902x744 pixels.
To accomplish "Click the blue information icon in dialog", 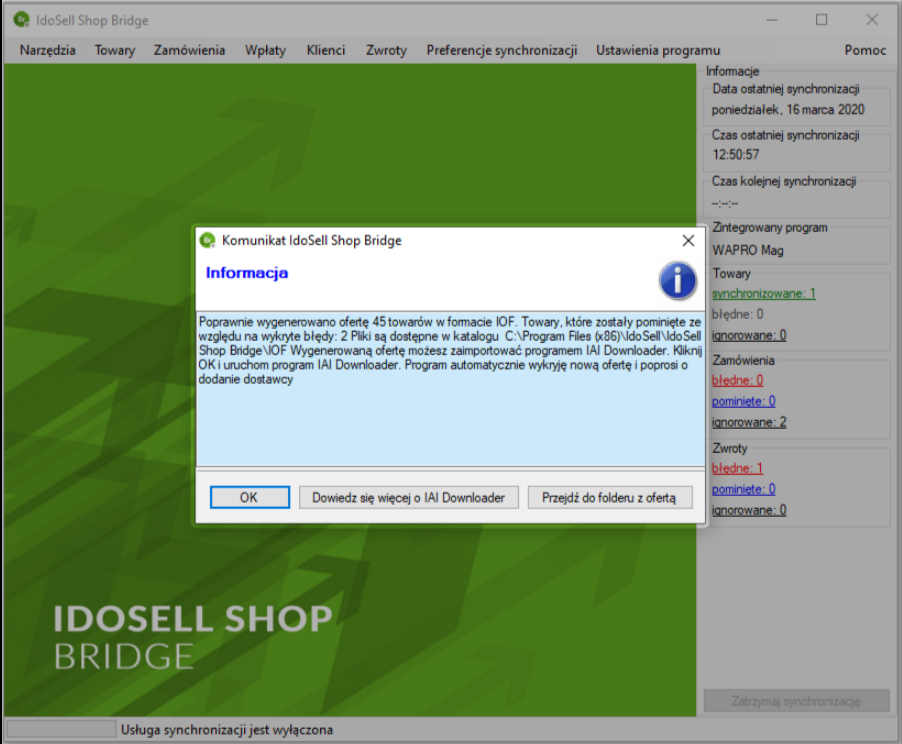I will pos(678,281).
